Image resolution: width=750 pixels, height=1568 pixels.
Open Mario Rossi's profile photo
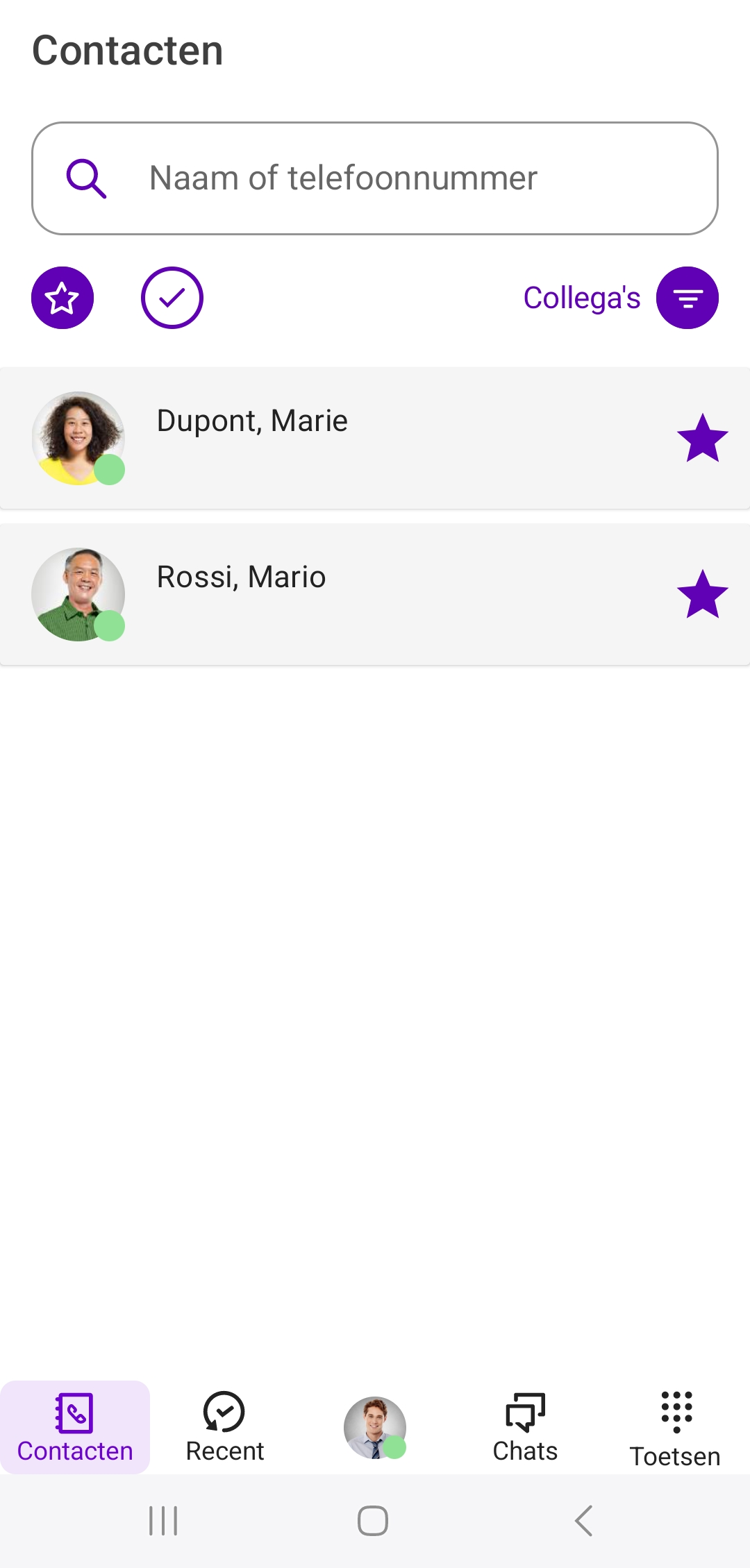click(x=78, y=594)
